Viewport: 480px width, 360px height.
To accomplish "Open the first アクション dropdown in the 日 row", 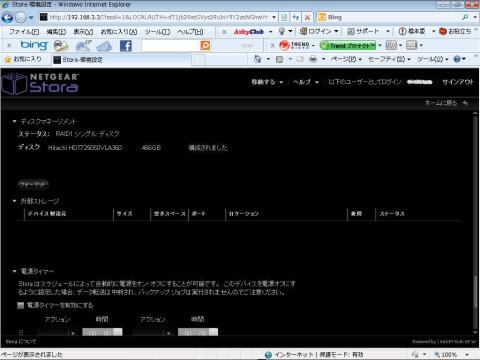I will (57, 333).
